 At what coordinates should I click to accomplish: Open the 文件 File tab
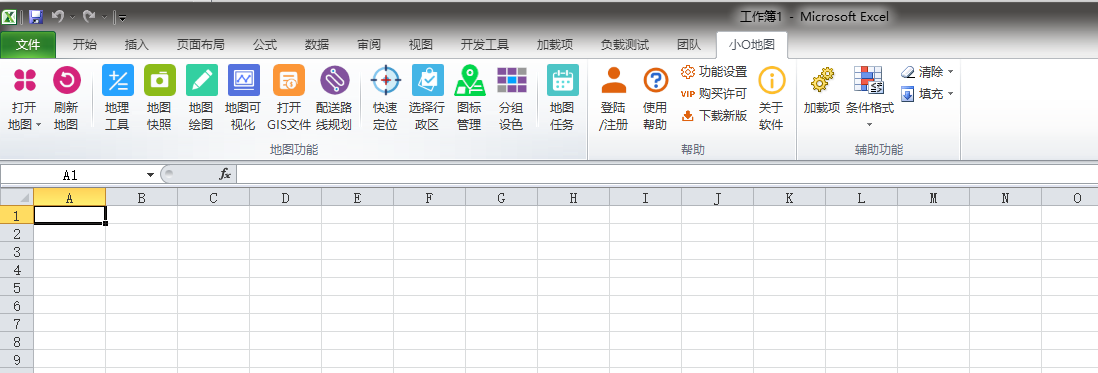[x=28, y=45]
